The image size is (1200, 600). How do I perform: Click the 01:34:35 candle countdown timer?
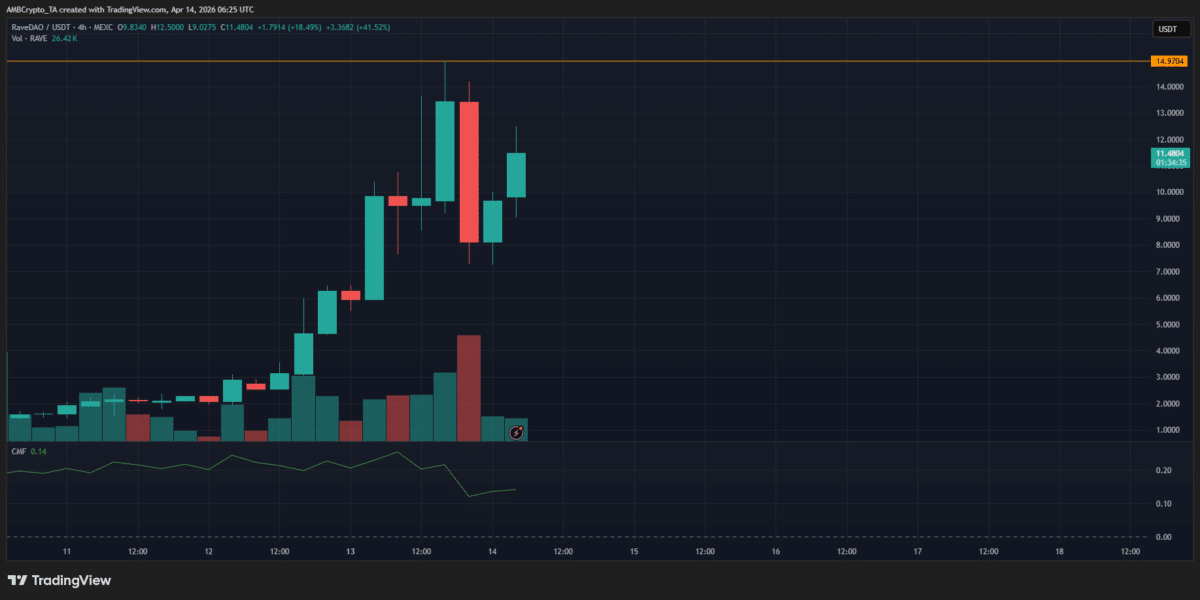pos(1170,163)
